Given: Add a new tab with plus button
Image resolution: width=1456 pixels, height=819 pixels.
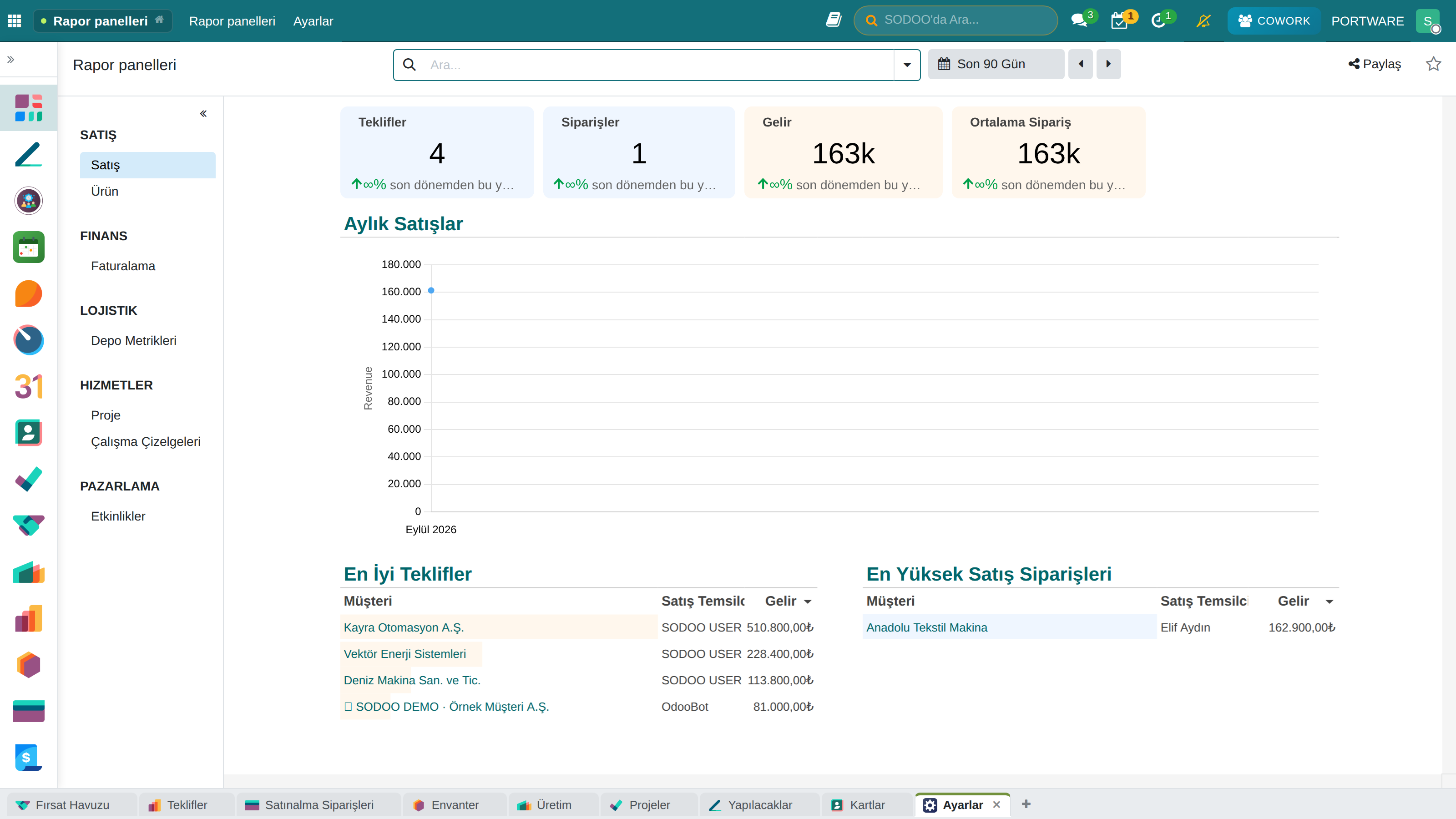Looking at the screenshot, I should [1026, 804].
